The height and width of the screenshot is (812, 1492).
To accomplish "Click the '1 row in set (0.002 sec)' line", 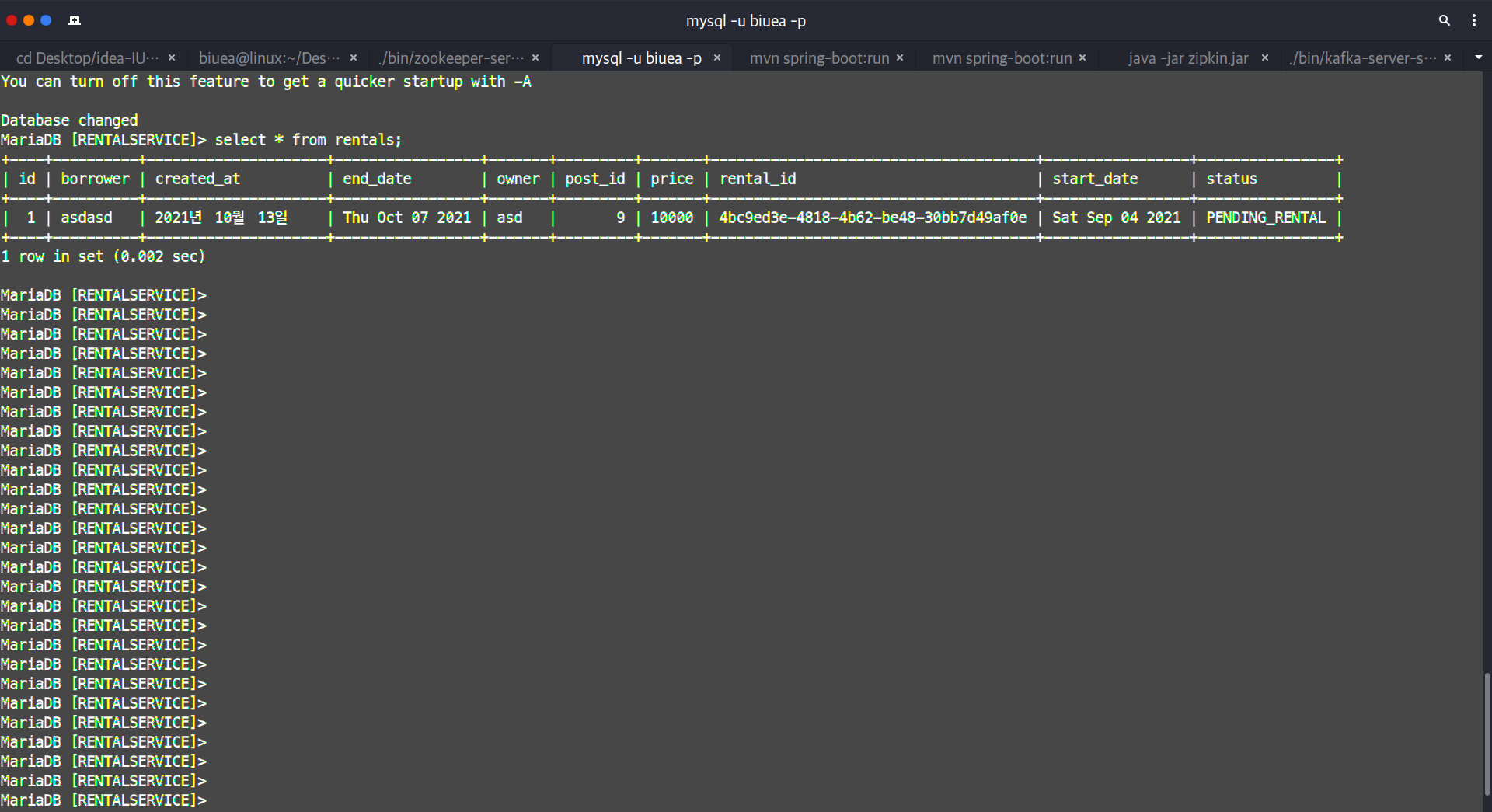I will (x=103, y=256).
